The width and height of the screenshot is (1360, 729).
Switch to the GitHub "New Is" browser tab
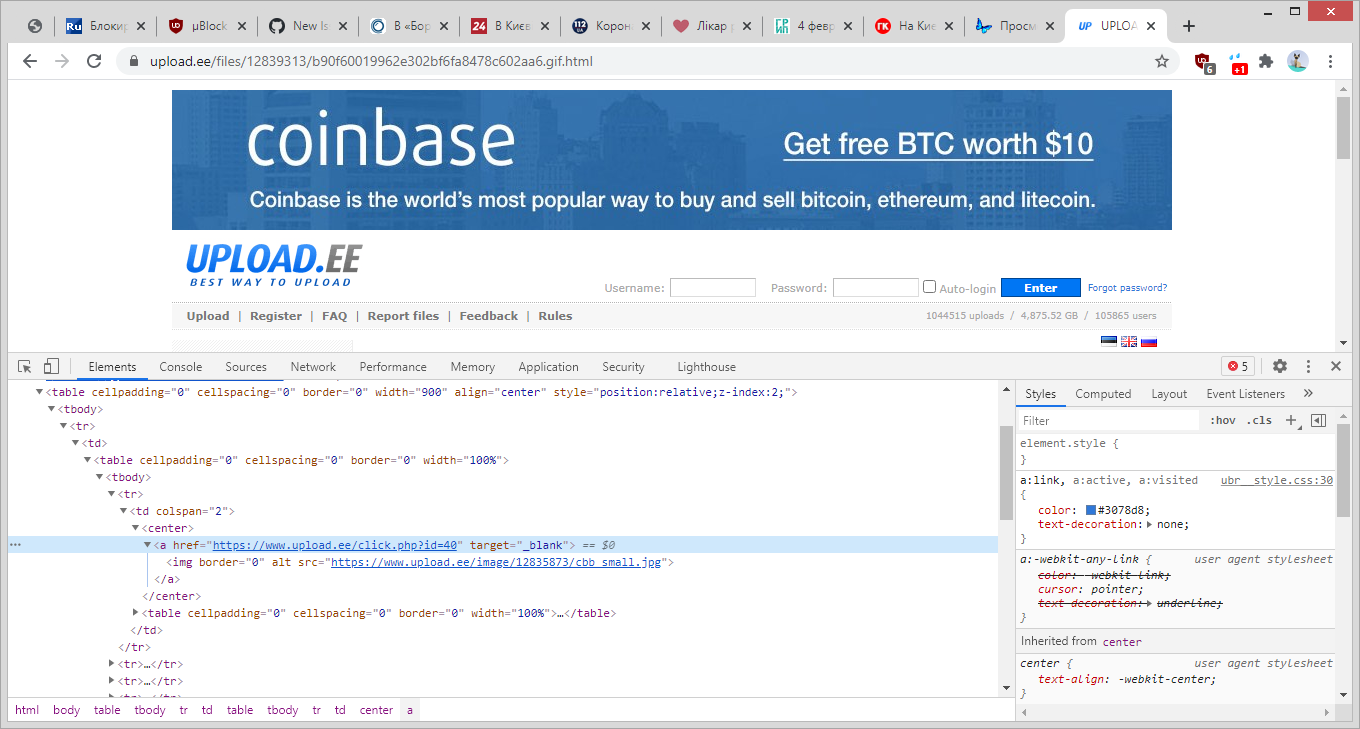(x=306, y=26)
